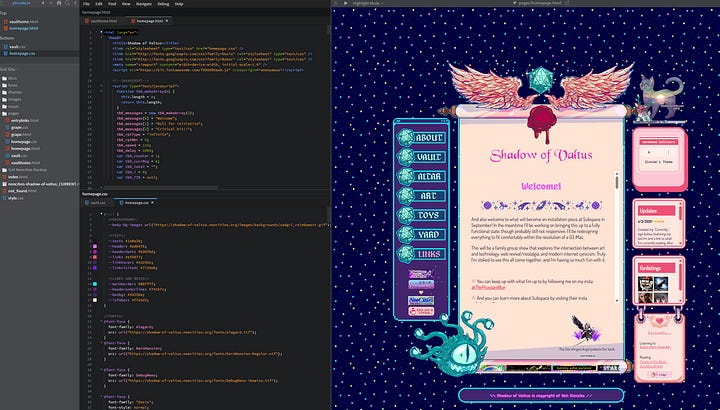The image size is (720, 410).
Task: Collapse :root fold arrow in homepage.css
Action: click(101, 214)
